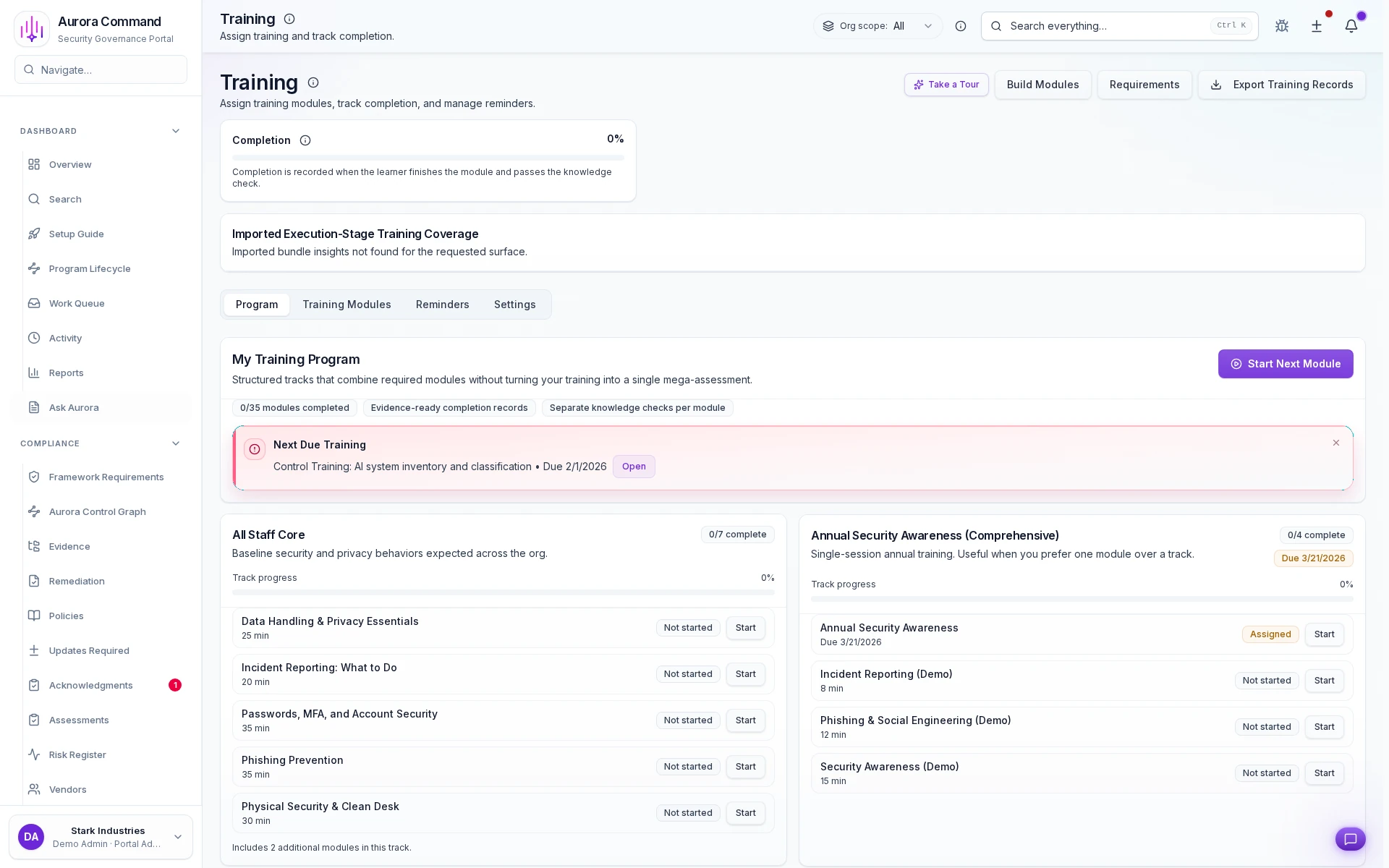This screenshot has height=868, width=1389.
Task: Select the Risk Register sidebar icon
Action: tap(34, 754)
